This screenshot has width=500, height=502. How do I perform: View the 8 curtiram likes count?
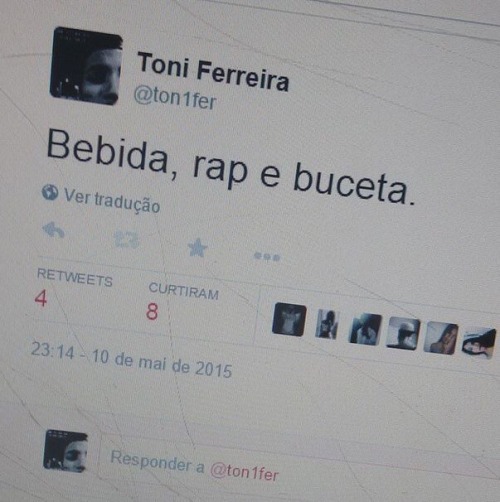[x=152, y=312]
